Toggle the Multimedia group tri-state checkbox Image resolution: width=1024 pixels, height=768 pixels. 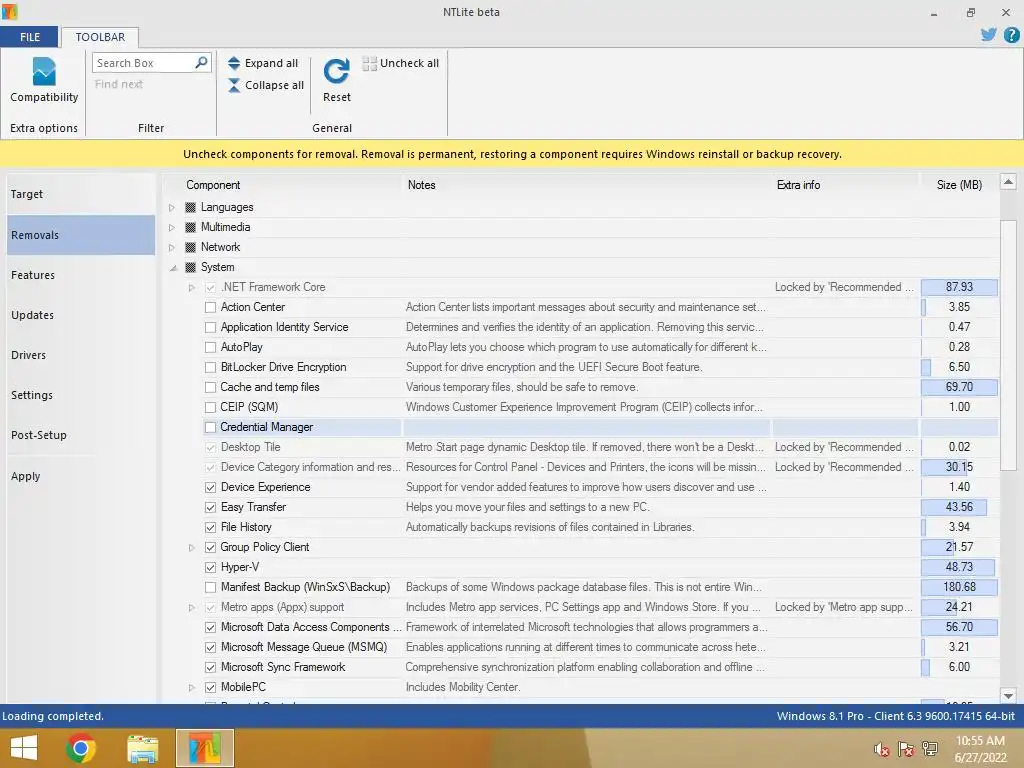191,227
